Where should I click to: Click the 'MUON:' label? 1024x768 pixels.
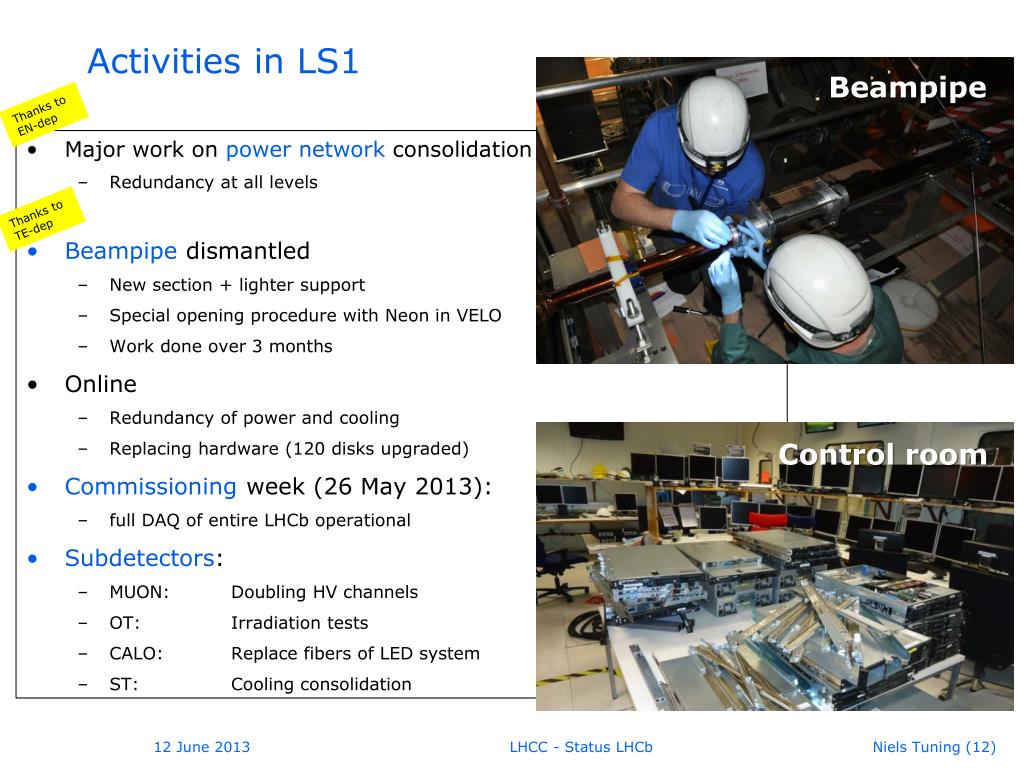coord(139,592)
